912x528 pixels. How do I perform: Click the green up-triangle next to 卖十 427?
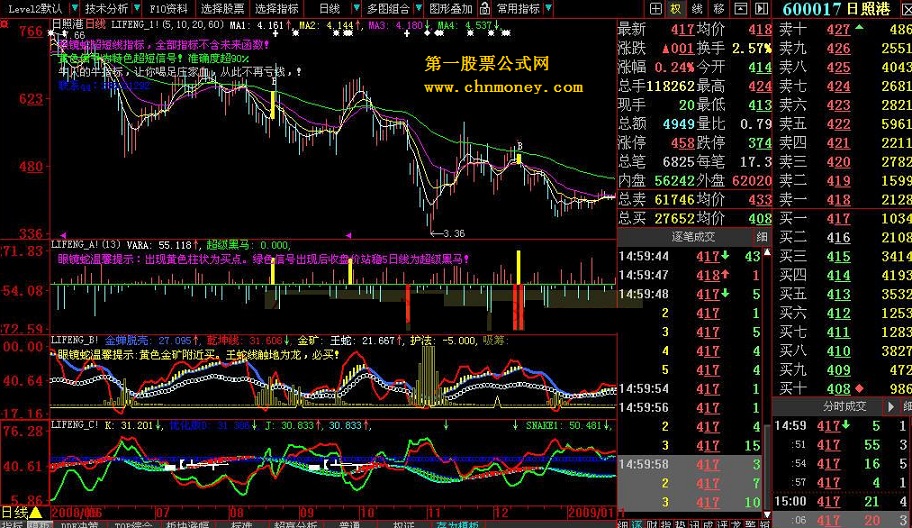(x=859, y=27)
